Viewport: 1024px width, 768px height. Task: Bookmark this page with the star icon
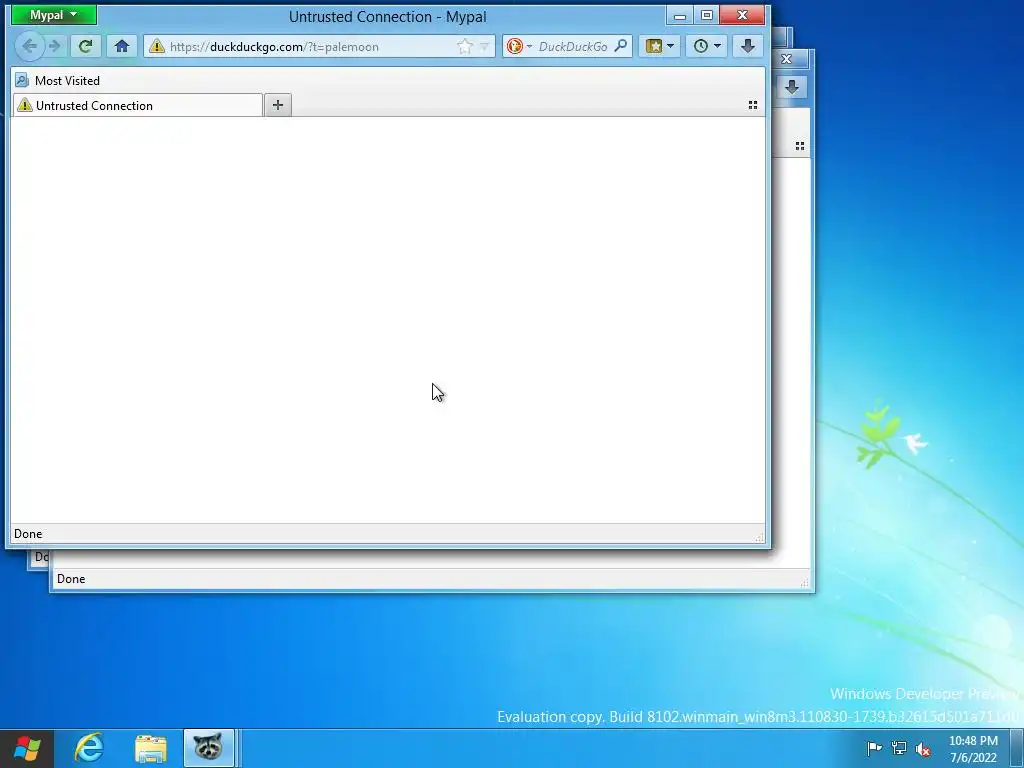(464, 46)
